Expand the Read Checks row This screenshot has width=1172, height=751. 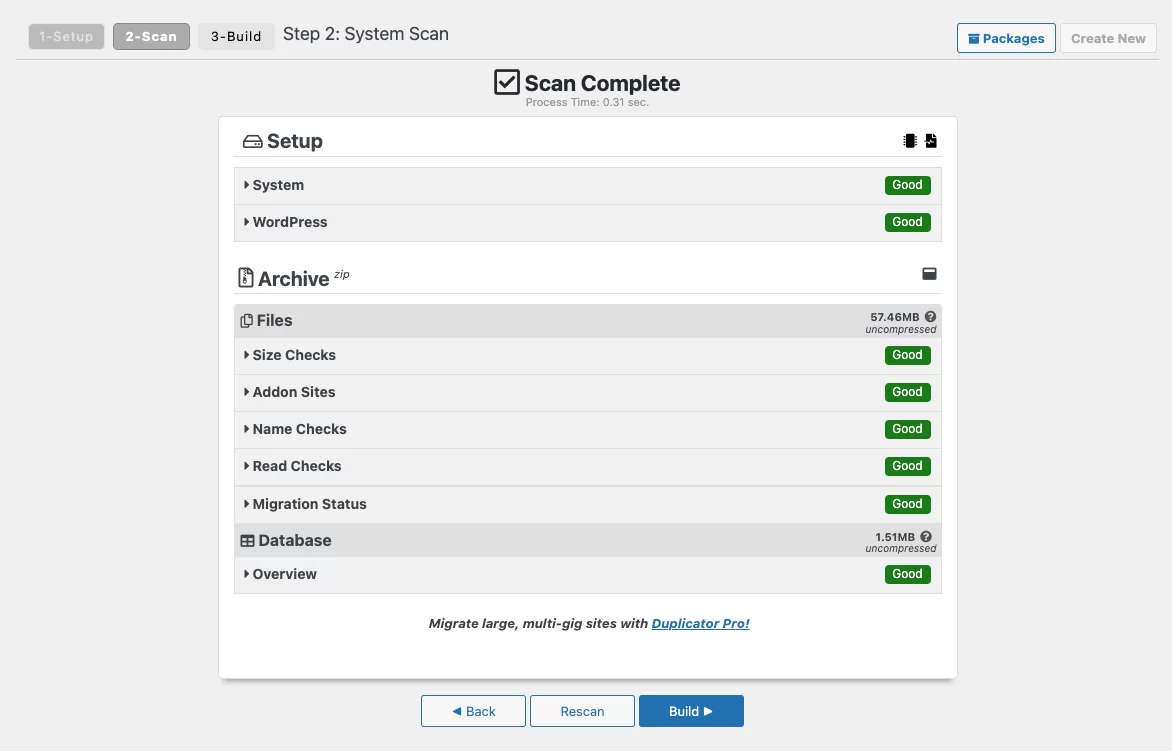pyautogui.click(x=587, y=466)
